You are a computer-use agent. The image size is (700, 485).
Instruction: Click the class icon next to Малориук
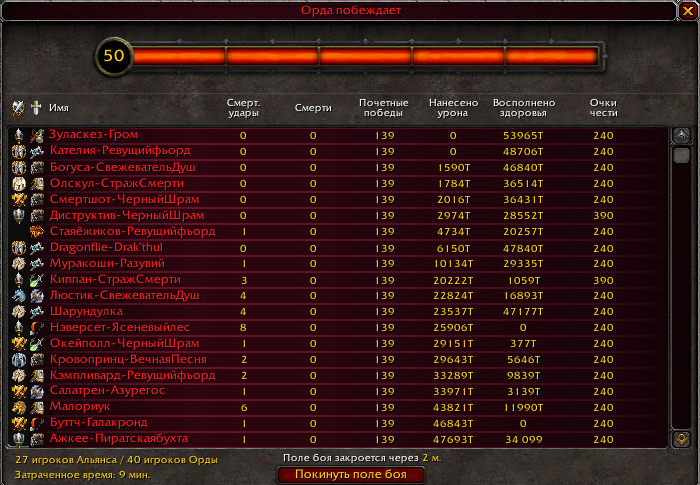[x=36, y=407]
